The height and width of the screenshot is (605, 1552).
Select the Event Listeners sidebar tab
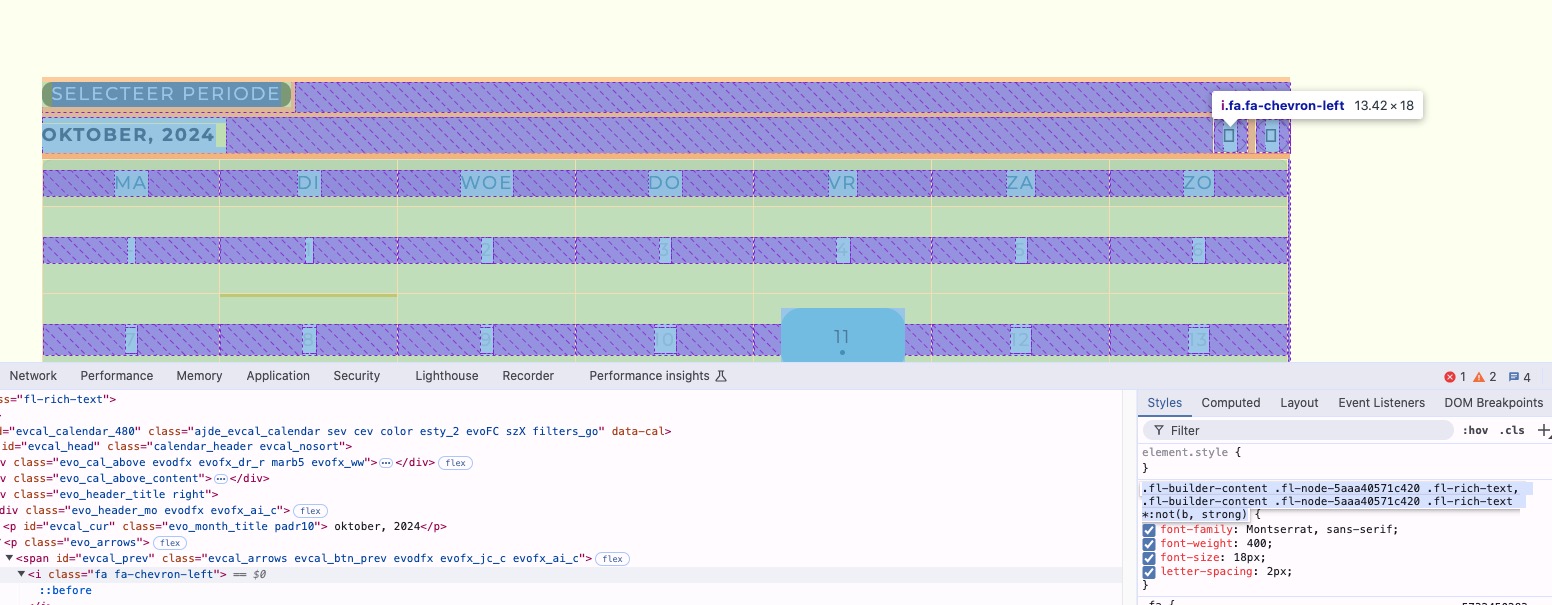click(1382, 403)
